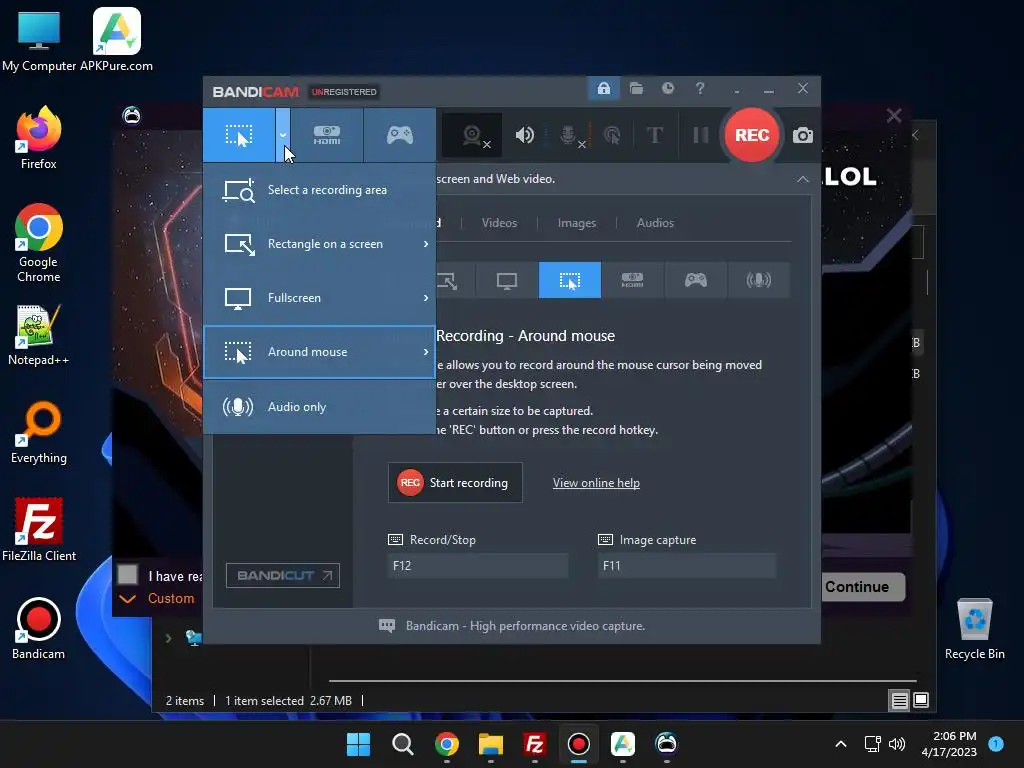Collapse the info panel chevron

tap(803, 179)
